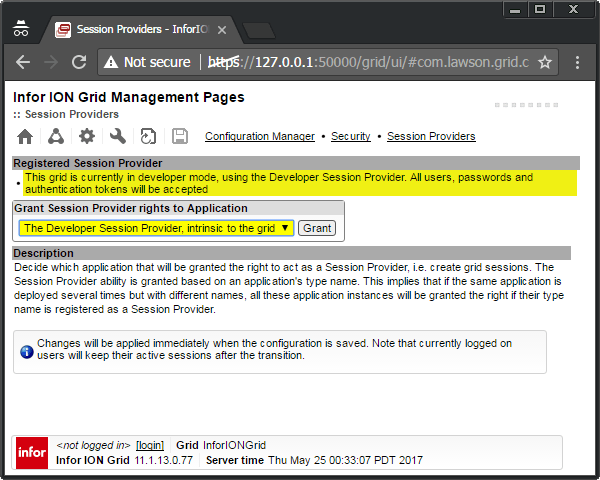Open the topology view icon
Viewport: 600px width, 480px height.
click(x=56, y=137)
